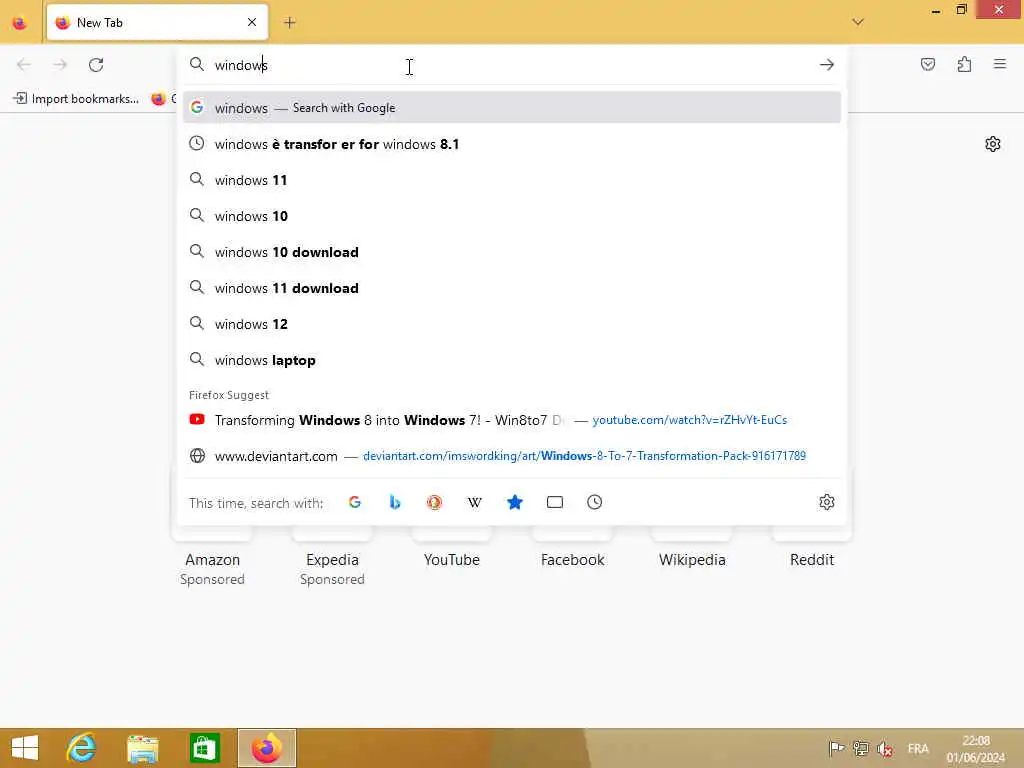Screen dimensions: 1024x768
Task: Go back to previous page
Action: point(24,65)
